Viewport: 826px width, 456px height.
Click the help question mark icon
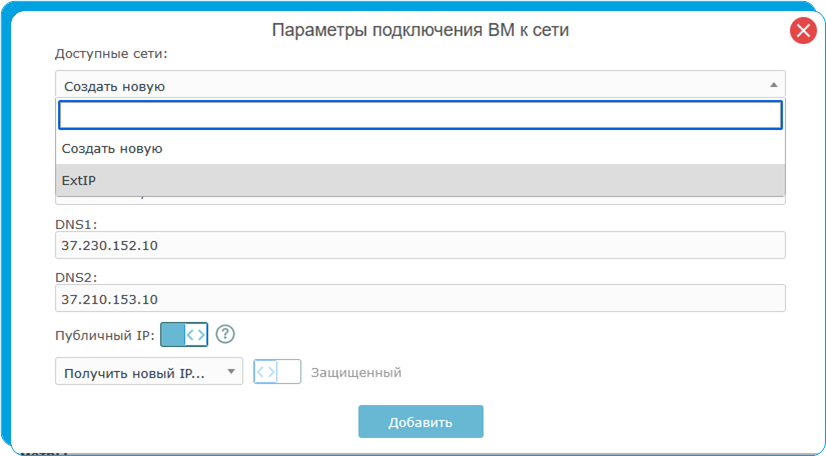click(x=225, y=335)
